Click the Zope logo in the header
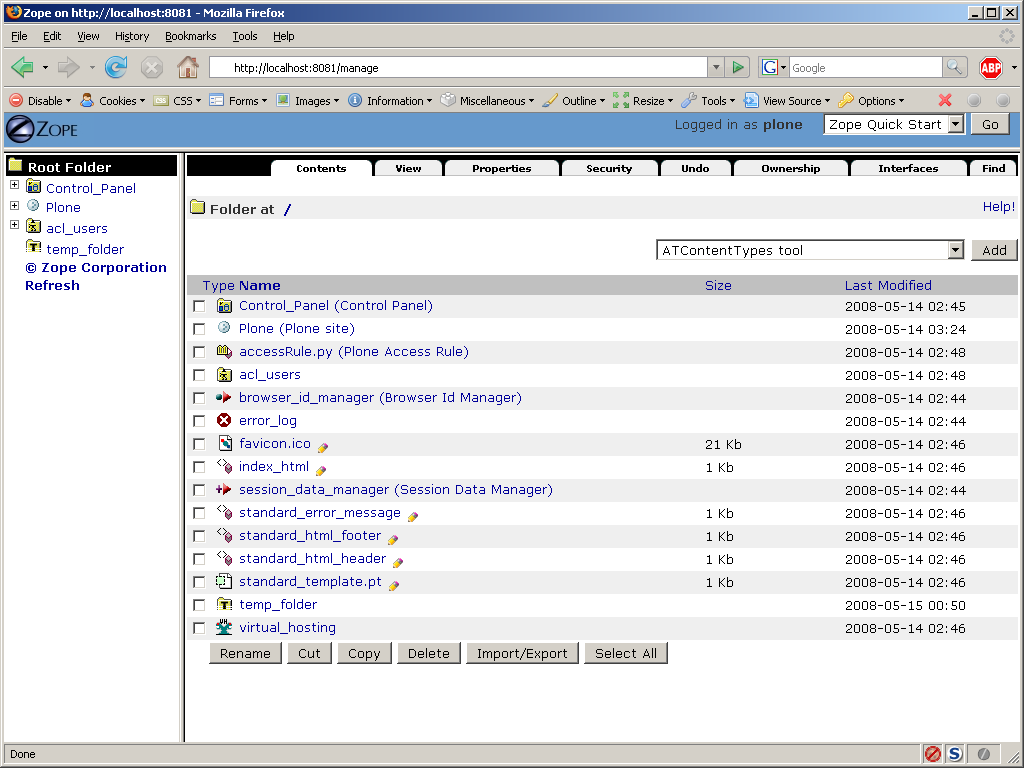This screenshot has width=1024, height=768. [x=42, y=129]
